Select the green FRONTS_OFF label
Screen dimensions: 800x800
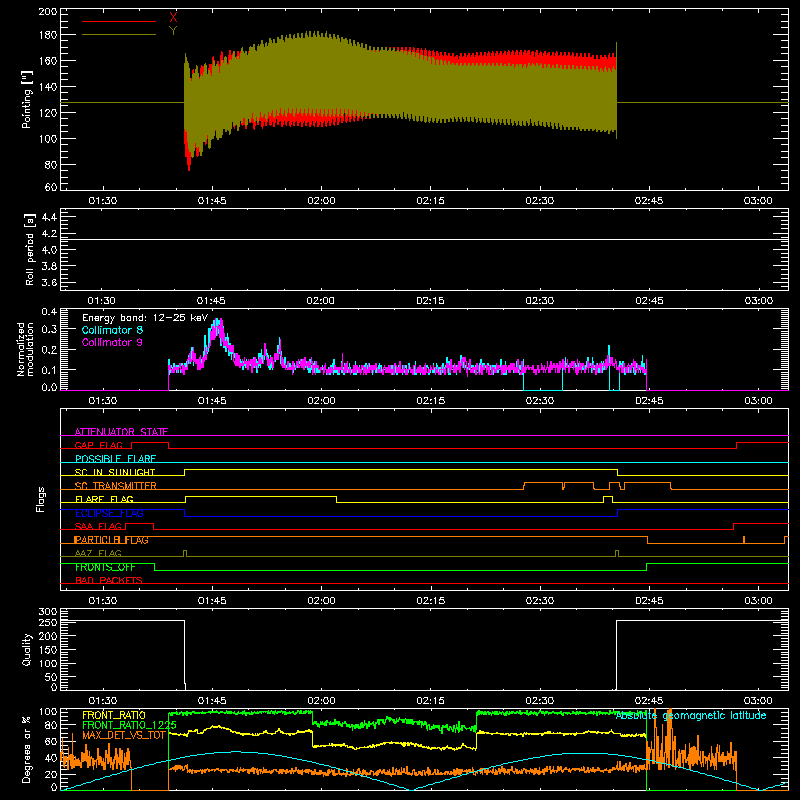pos(105,567)
